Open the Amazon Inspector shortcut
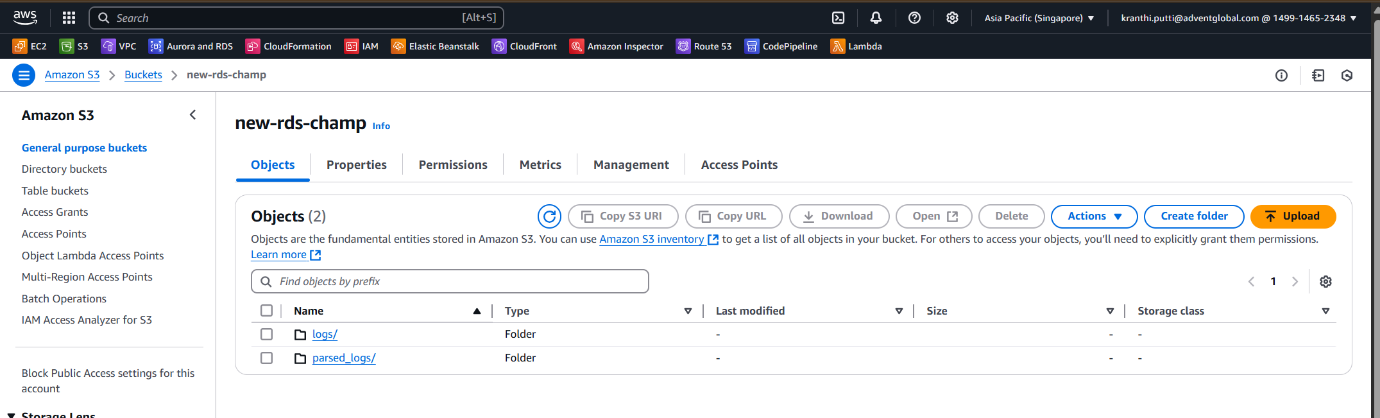The image size is (1380, 418). [616, 46]
